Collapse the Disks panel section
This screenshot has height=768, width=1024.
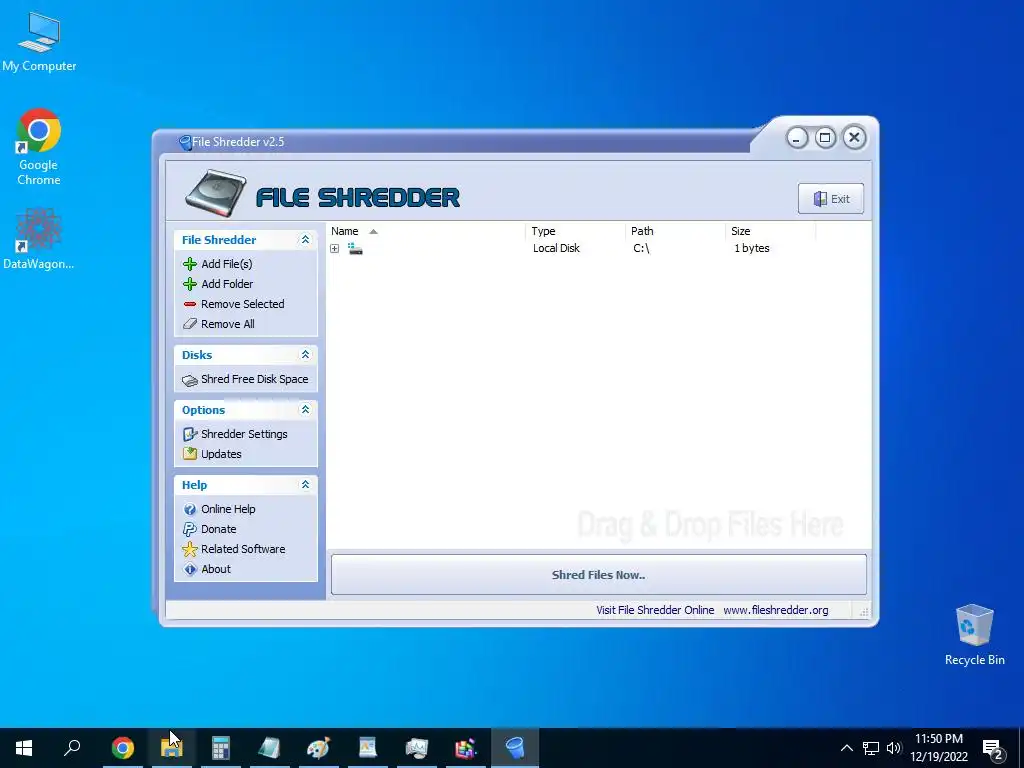[305, 355]
